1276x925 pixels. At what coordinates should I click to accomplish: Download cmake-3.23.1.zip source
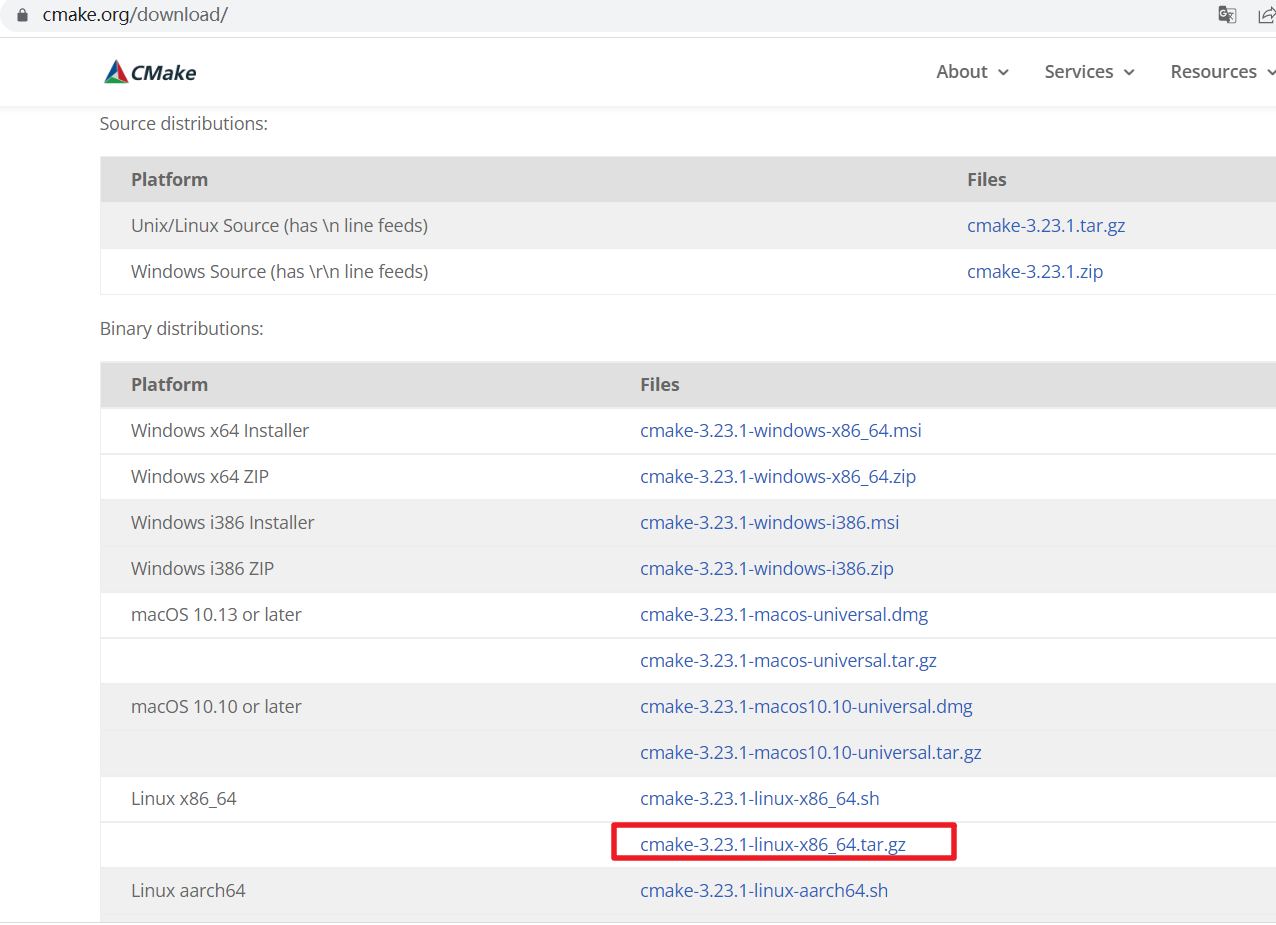point(1035,272)
